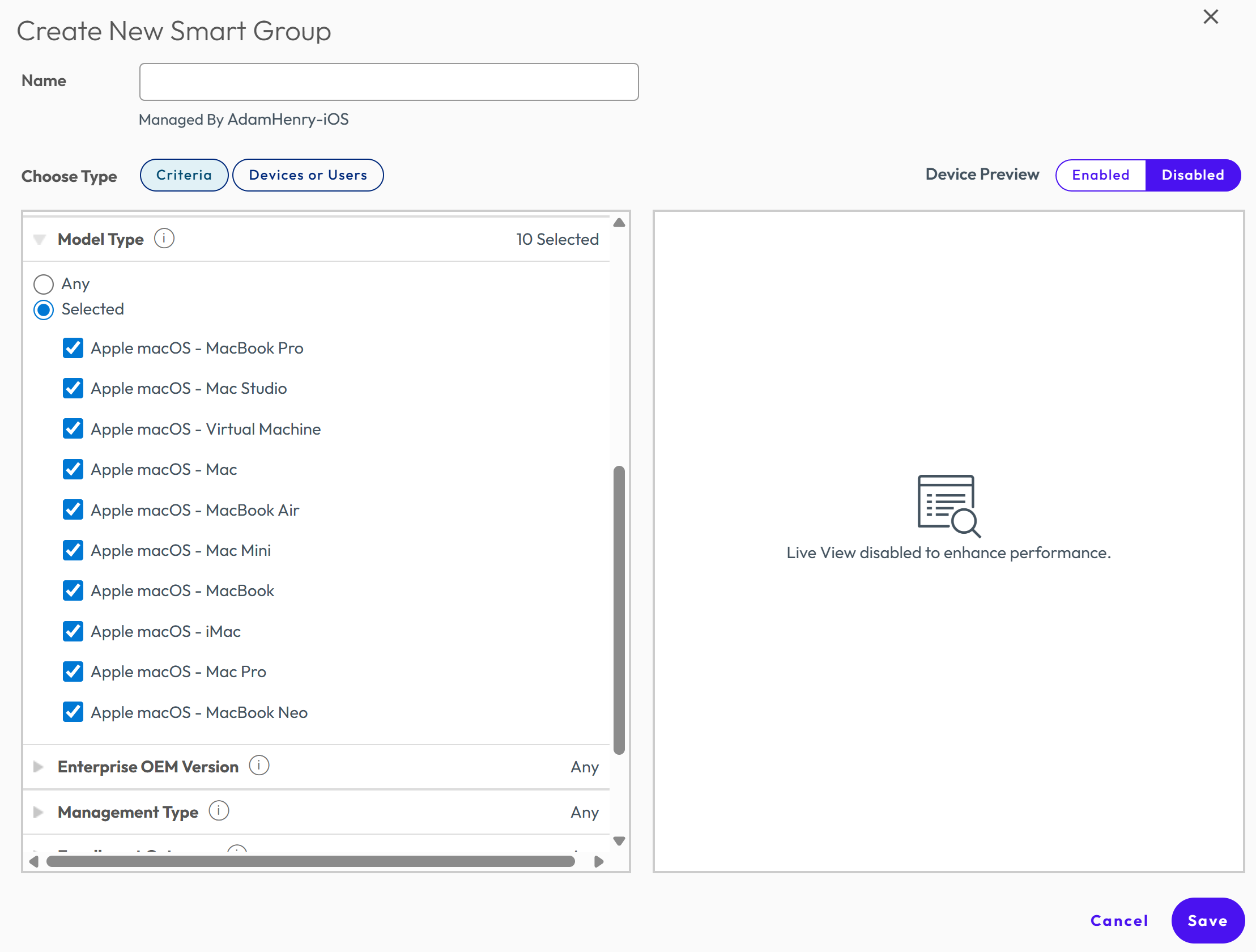Open Model Type info icon
Image resolution: width=1256 pixels, height=952 pixels.
pyautogui.click(x=164, y=239)
